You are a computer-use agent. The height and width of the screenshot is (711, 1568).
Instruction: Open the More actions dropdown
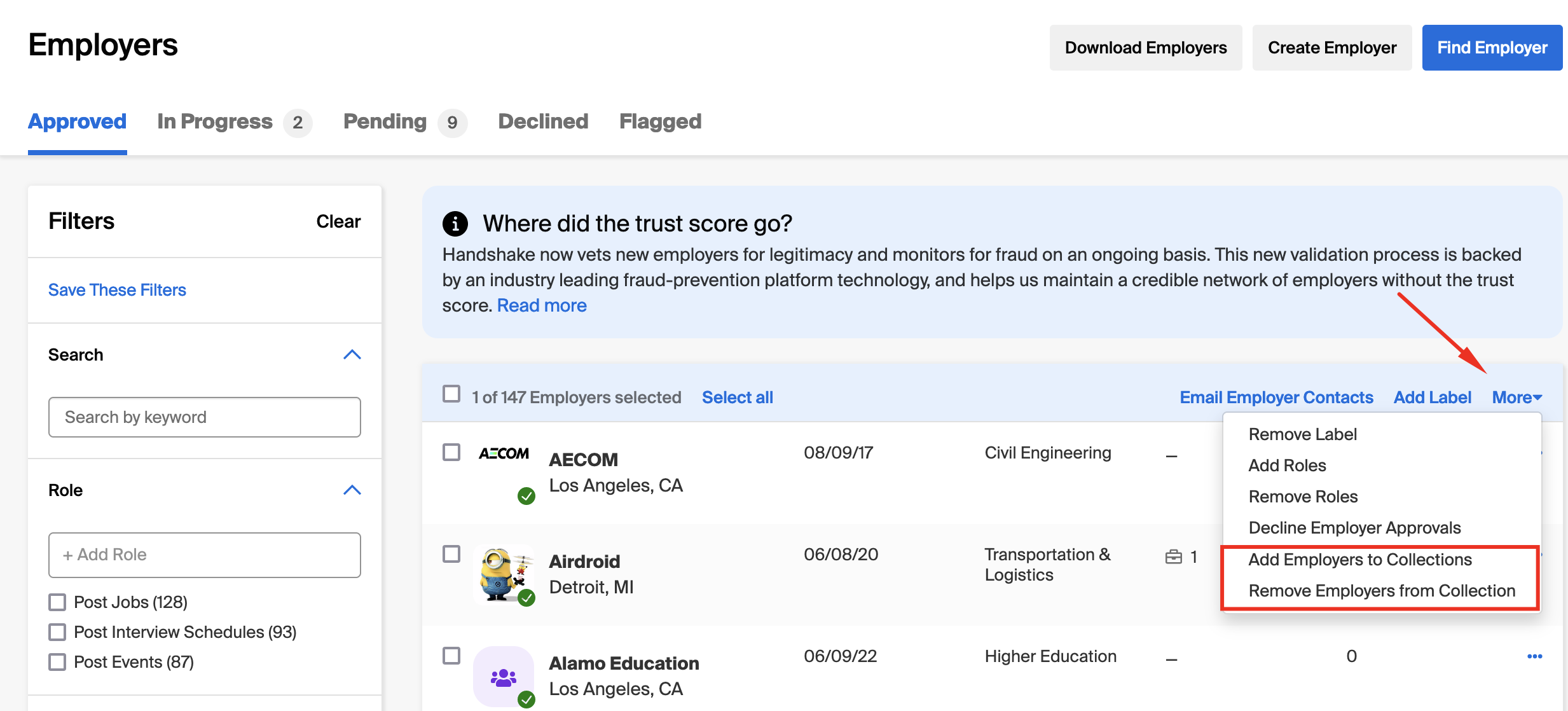pos(1517,397)
